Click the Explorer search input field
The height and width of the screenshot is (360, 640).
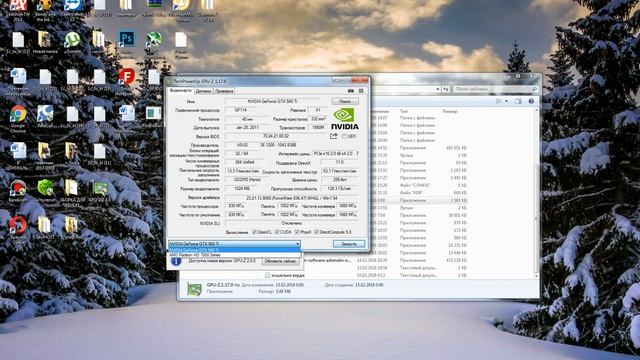pyautogui.click(x=491, y=89)
